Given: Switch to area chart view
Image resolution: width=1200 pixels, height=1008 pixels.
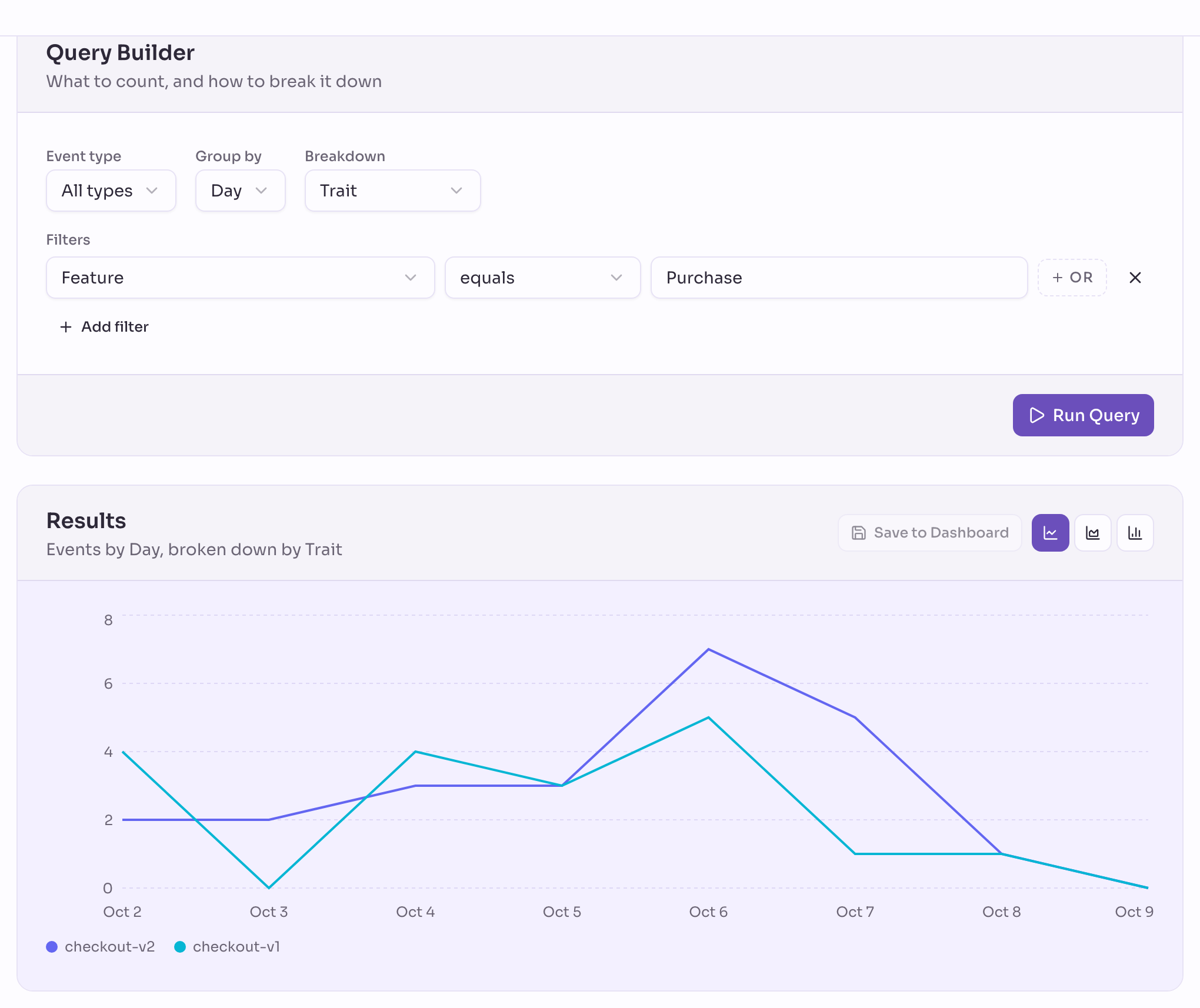Looking at the screenshot, I should coord(1092,533).
